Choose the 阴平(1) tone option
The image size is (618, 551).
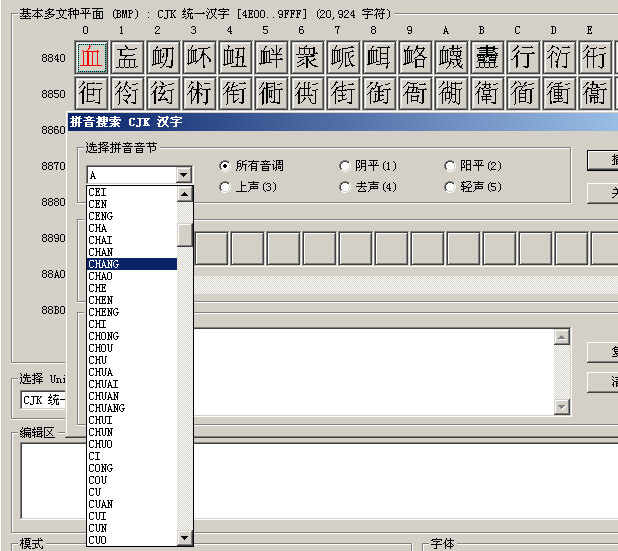click(345, 166)
